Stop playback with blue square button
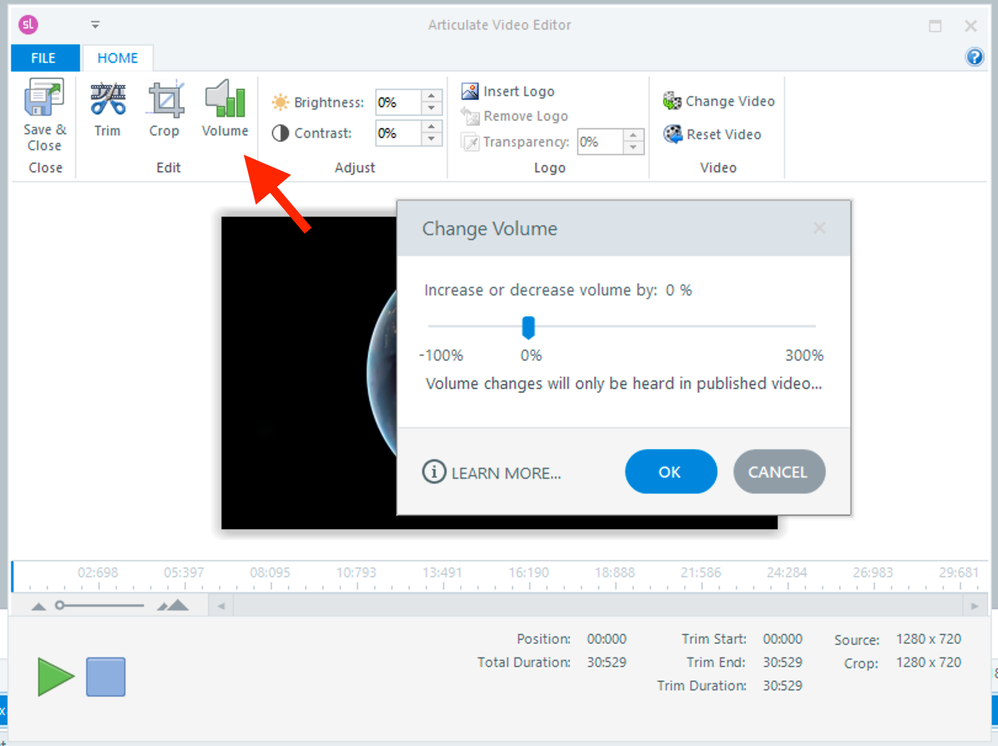 106,677
